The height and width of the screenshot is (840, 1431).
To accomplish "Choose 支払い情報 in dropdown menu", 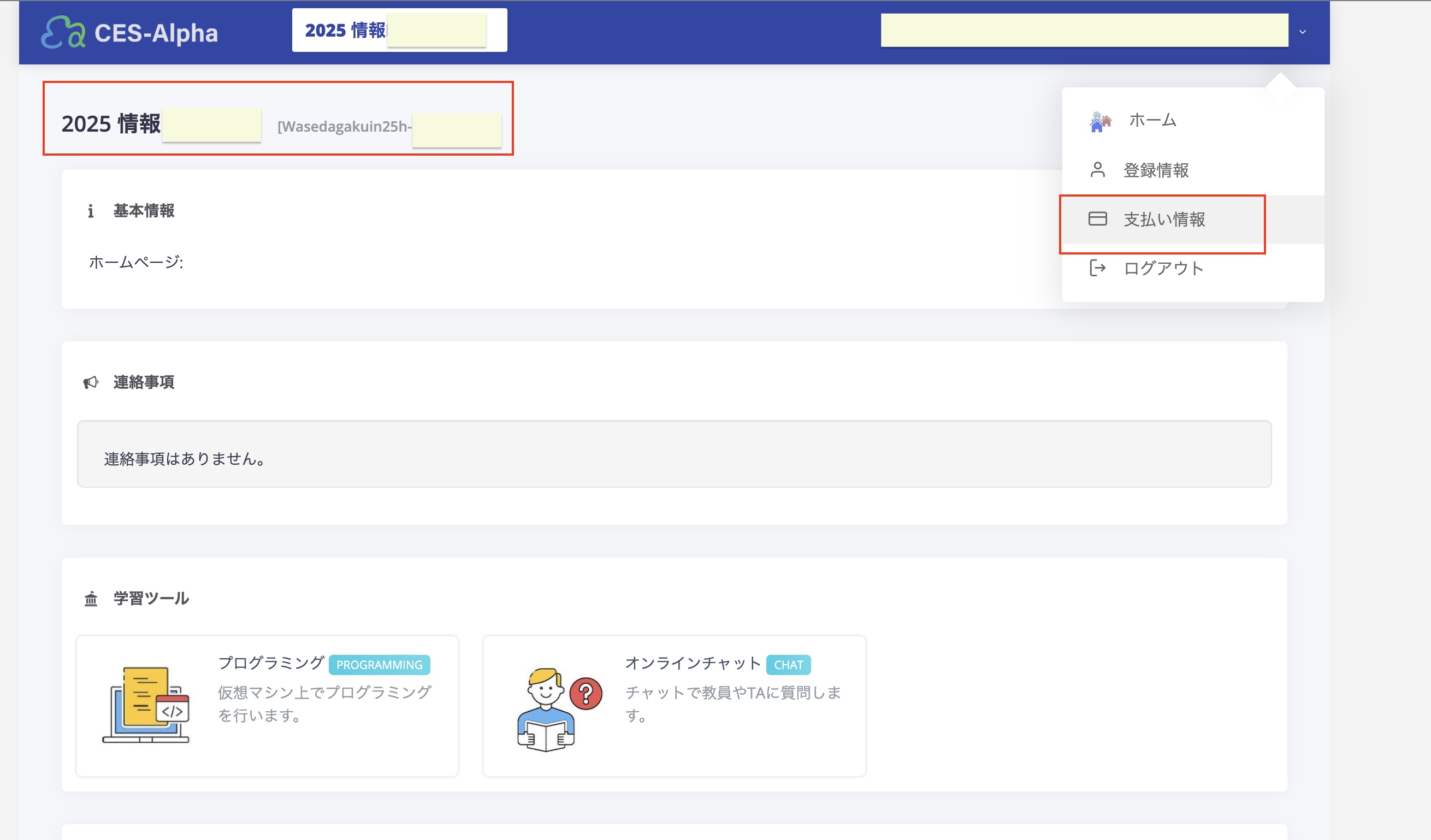I will (x=1163, y=220).
